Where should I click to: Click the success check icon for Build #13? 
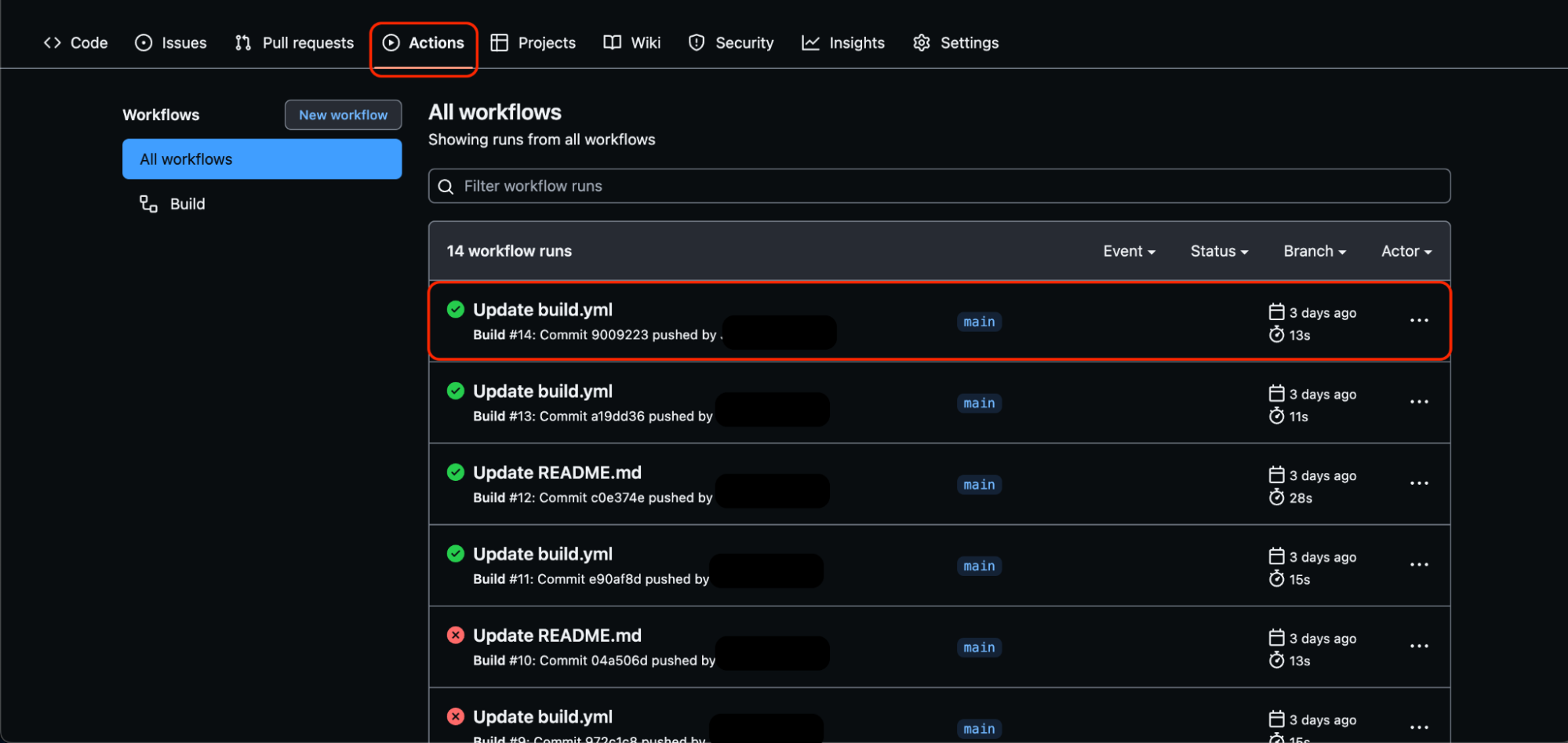456,391
